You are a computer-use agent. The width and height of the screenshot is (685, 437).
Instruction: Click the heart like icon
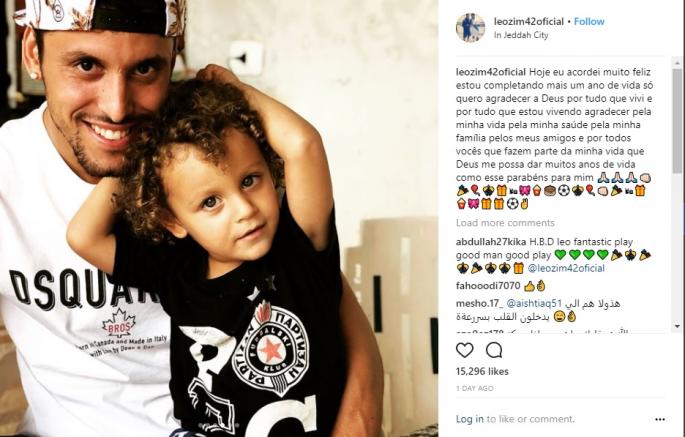(464, 350)
